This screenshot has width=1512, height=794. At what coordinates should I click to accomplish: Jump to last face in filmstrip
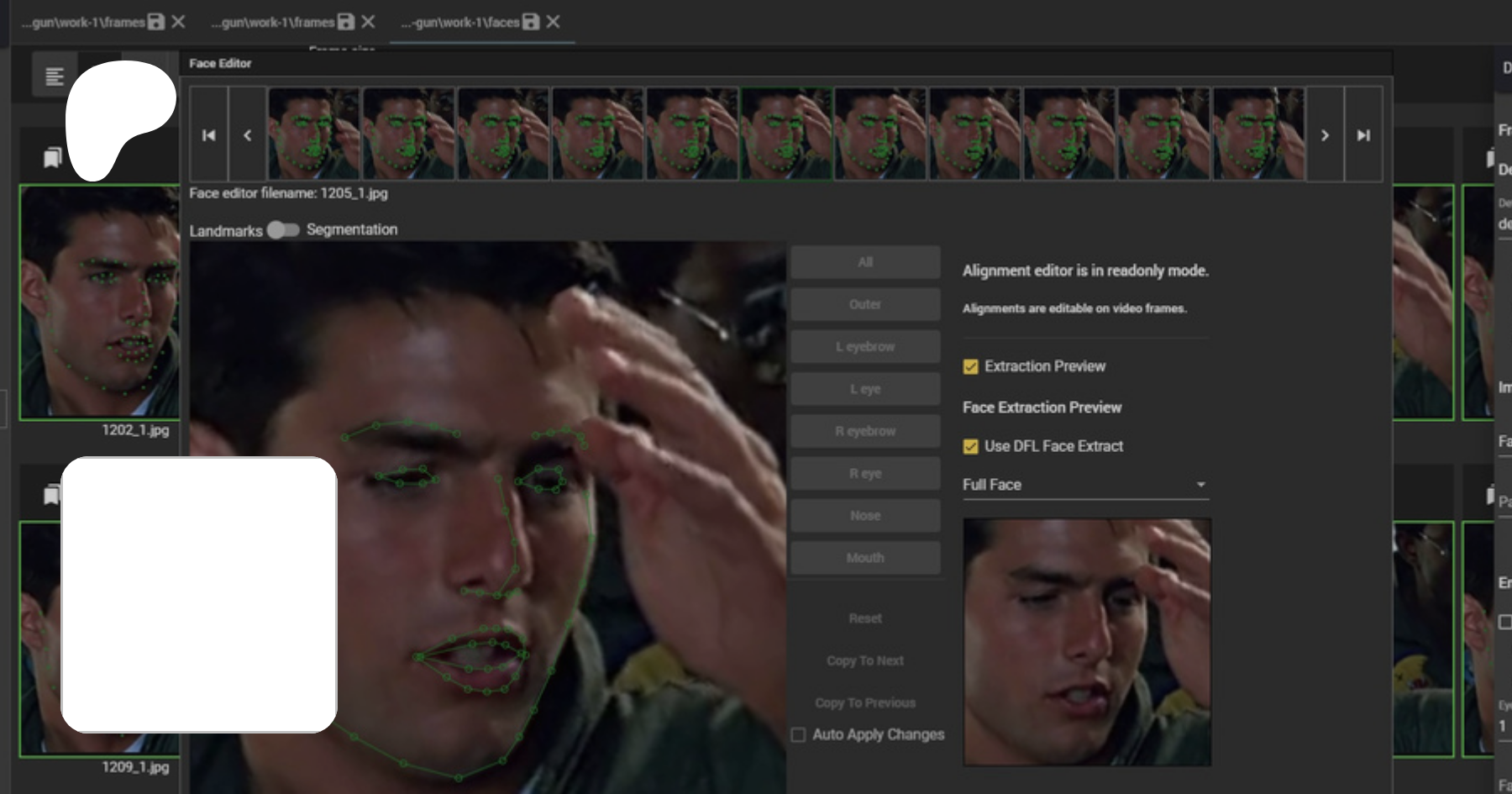click(x=1363, y=134)
